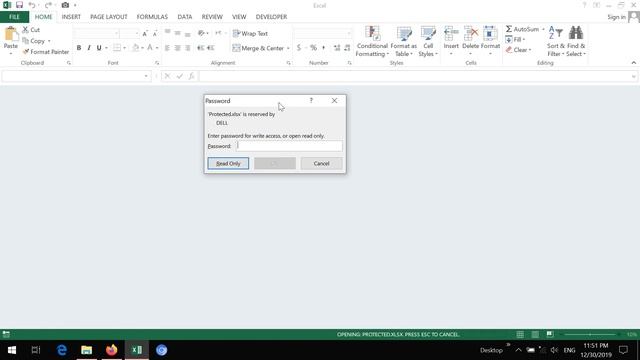This screenshot has height=360, width=640.
Task: Click the Percent Style icon
Action: tap(313, 48)
